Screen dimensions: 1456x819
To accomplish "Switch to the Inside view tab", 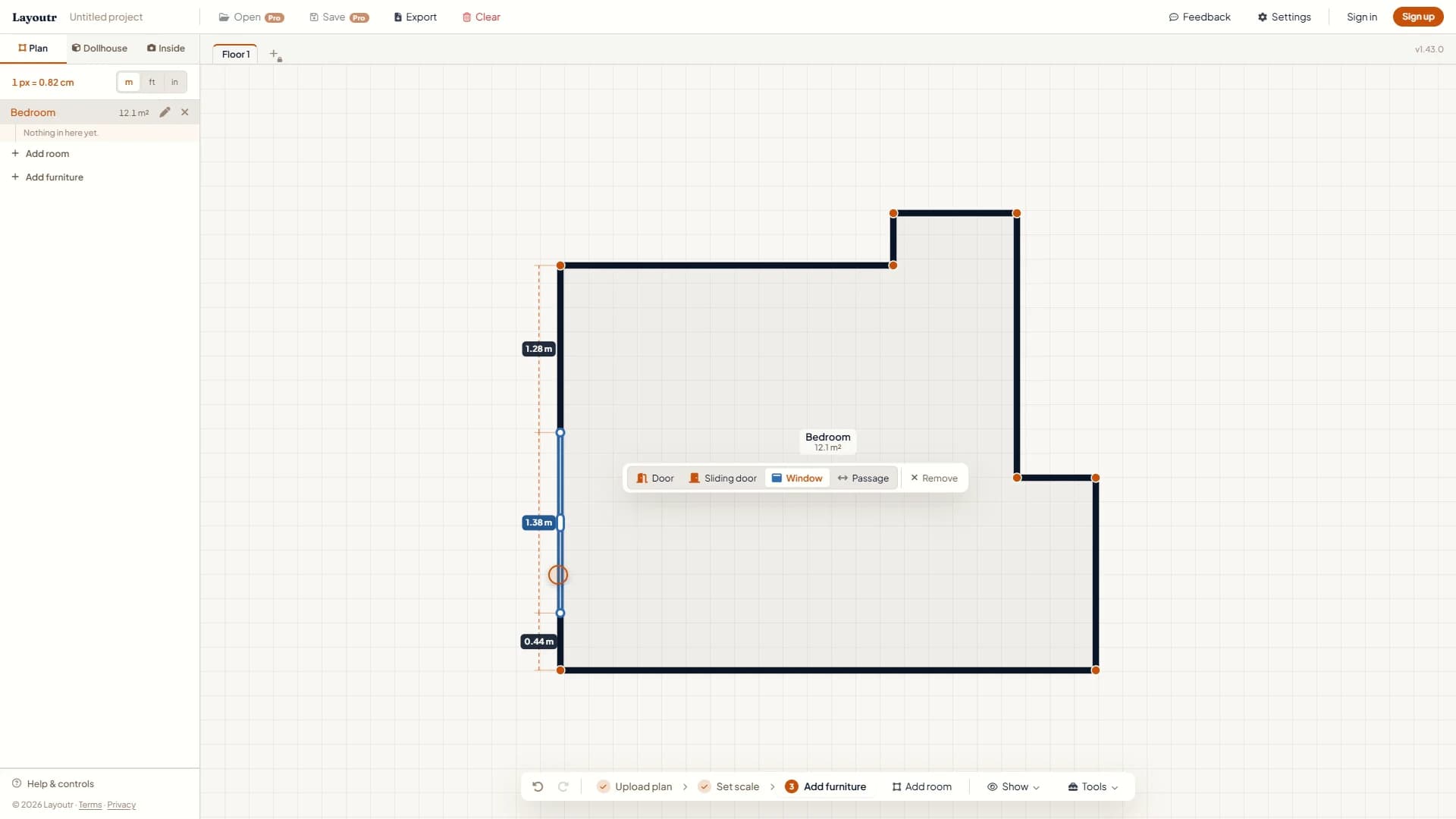I will point(166,48).
